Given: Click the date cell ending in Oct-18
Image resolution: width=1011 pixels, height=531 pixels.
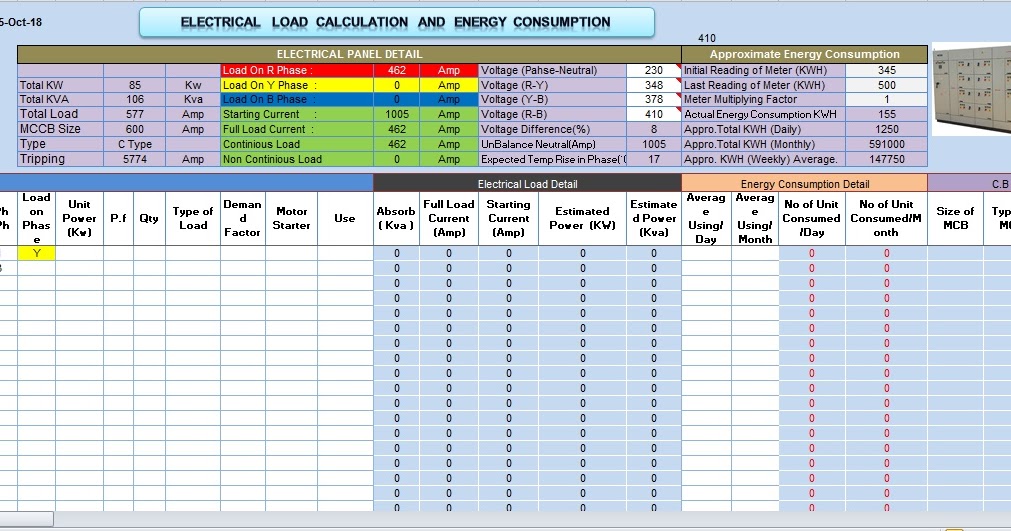Looking at the screenshot, I should [21, 23].
